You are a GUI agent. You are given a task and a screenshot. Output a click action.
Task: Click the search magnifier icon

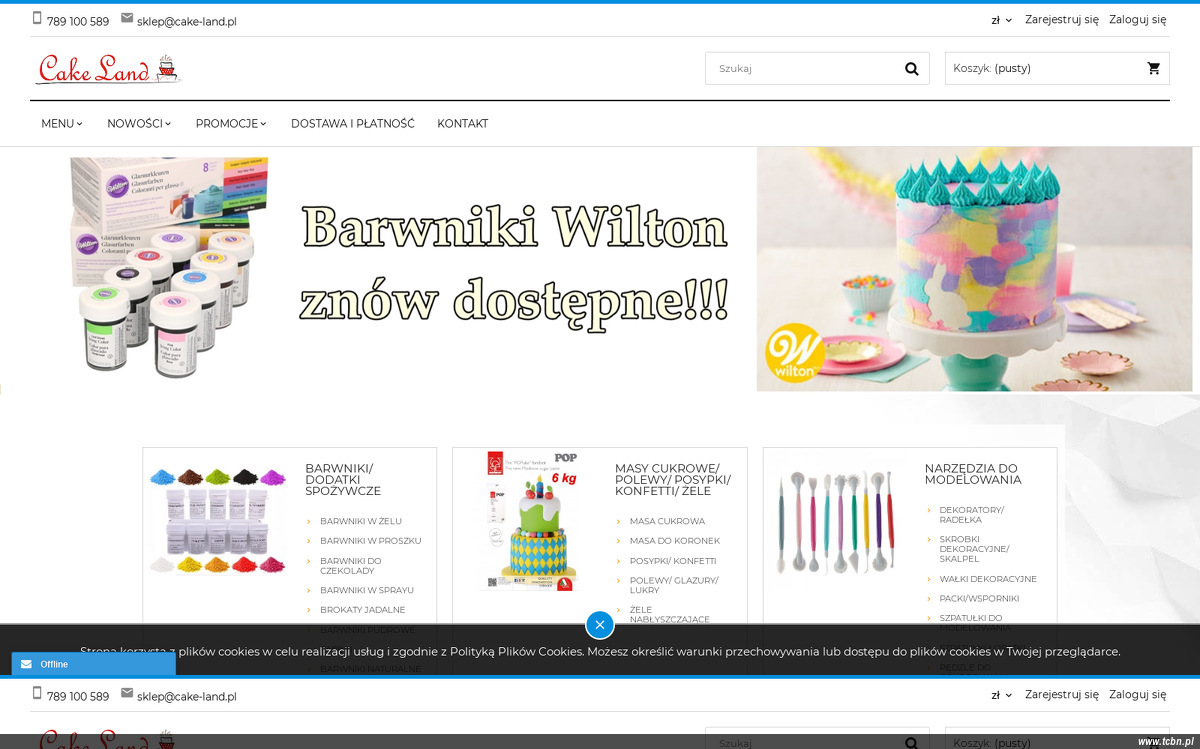click(x=911, y=69)
